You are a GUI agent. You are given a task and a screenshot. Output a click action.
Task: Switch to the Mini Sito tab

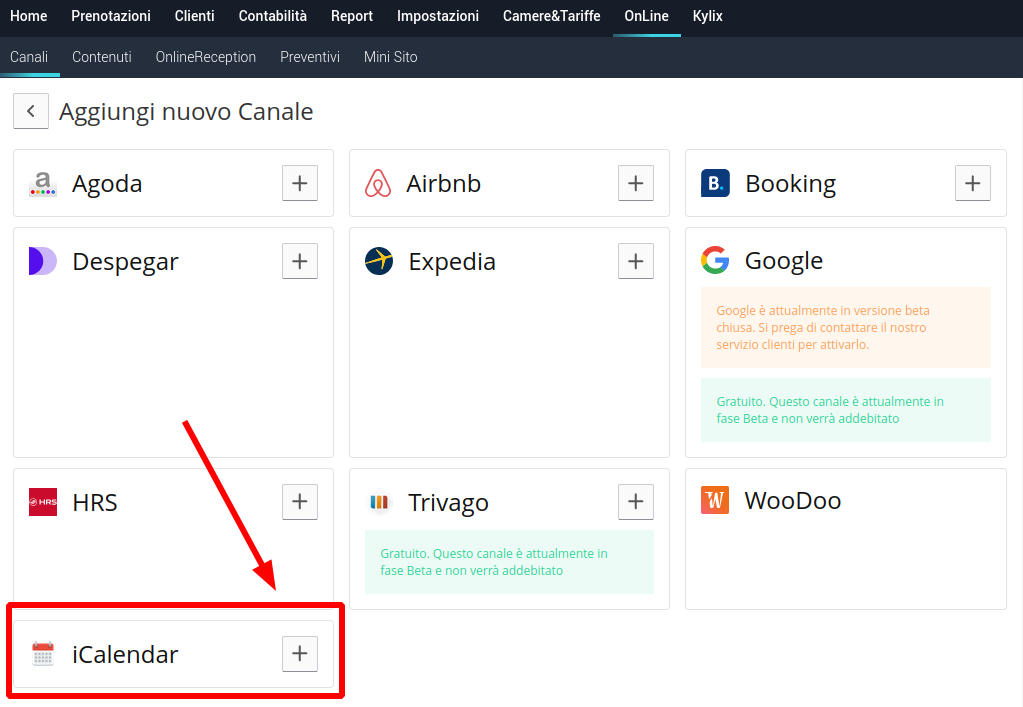tap(391, 57)
